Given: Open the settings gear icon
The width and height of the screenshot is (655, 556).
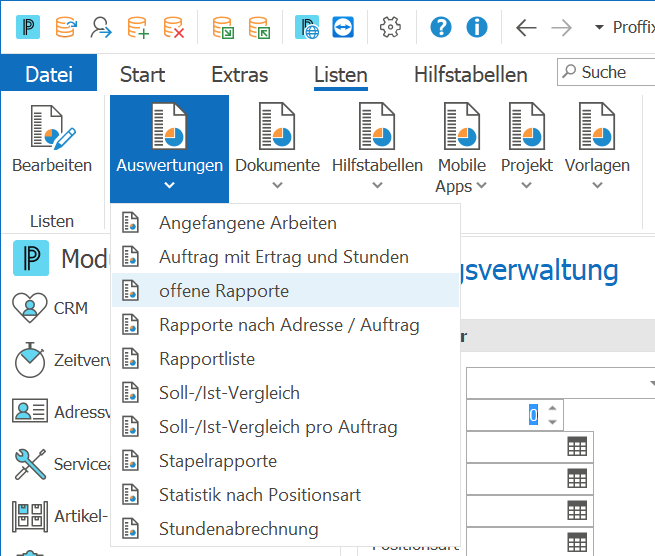Looking at the screenshot, I should [x=390, y=27].
